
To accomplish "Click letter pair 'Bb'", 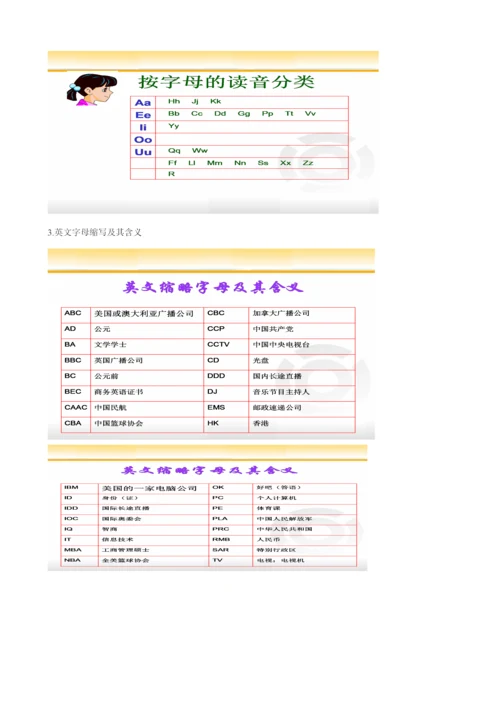I will click(174, 114).
